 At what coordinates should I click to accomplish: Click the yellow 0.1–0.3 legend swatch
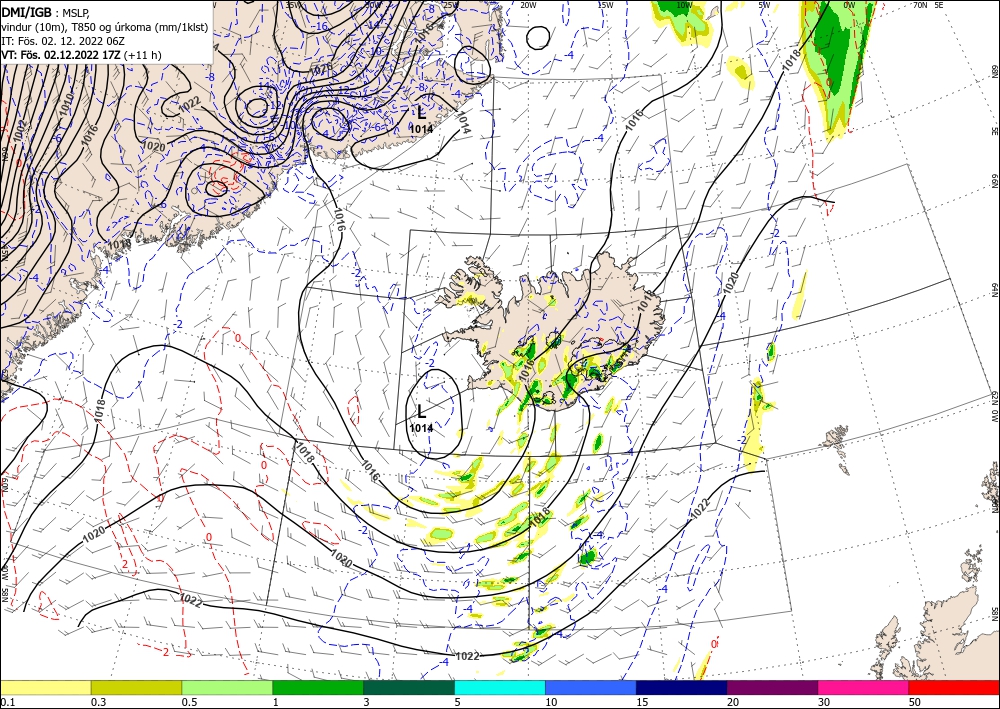pyautogui.click(x=45, y=687)
